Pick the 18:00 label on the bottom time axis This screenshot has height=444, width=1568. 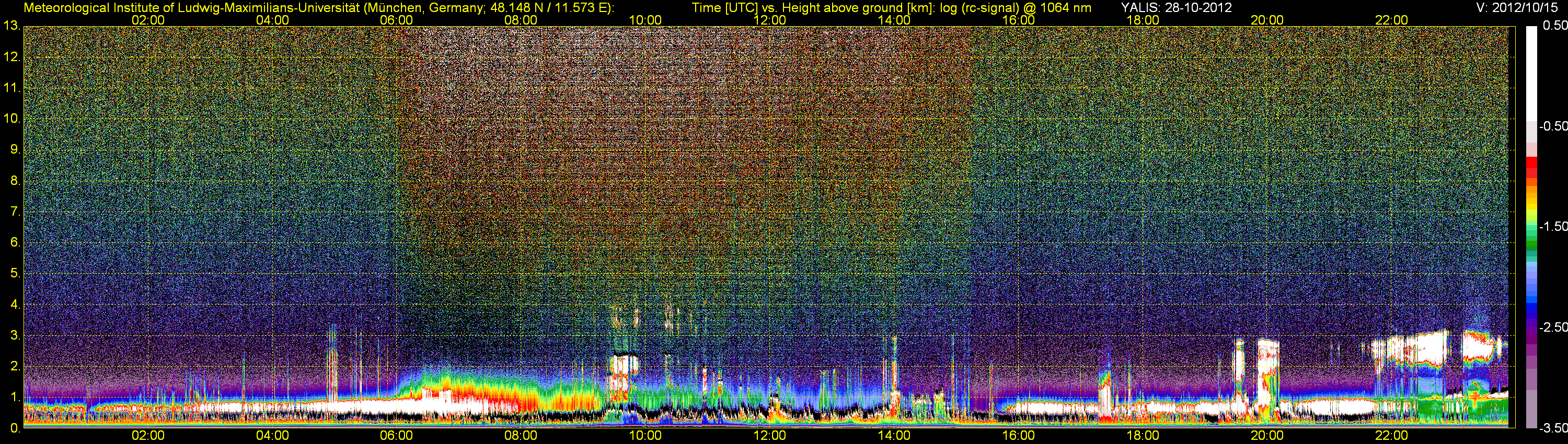[x=1143, y=436]
